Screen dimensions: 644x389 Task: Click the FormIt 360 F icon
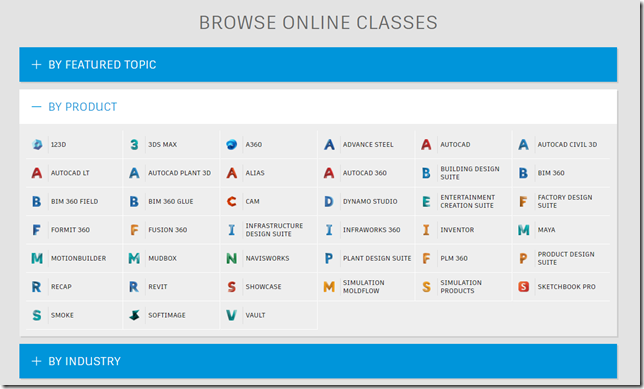(37, 230)
